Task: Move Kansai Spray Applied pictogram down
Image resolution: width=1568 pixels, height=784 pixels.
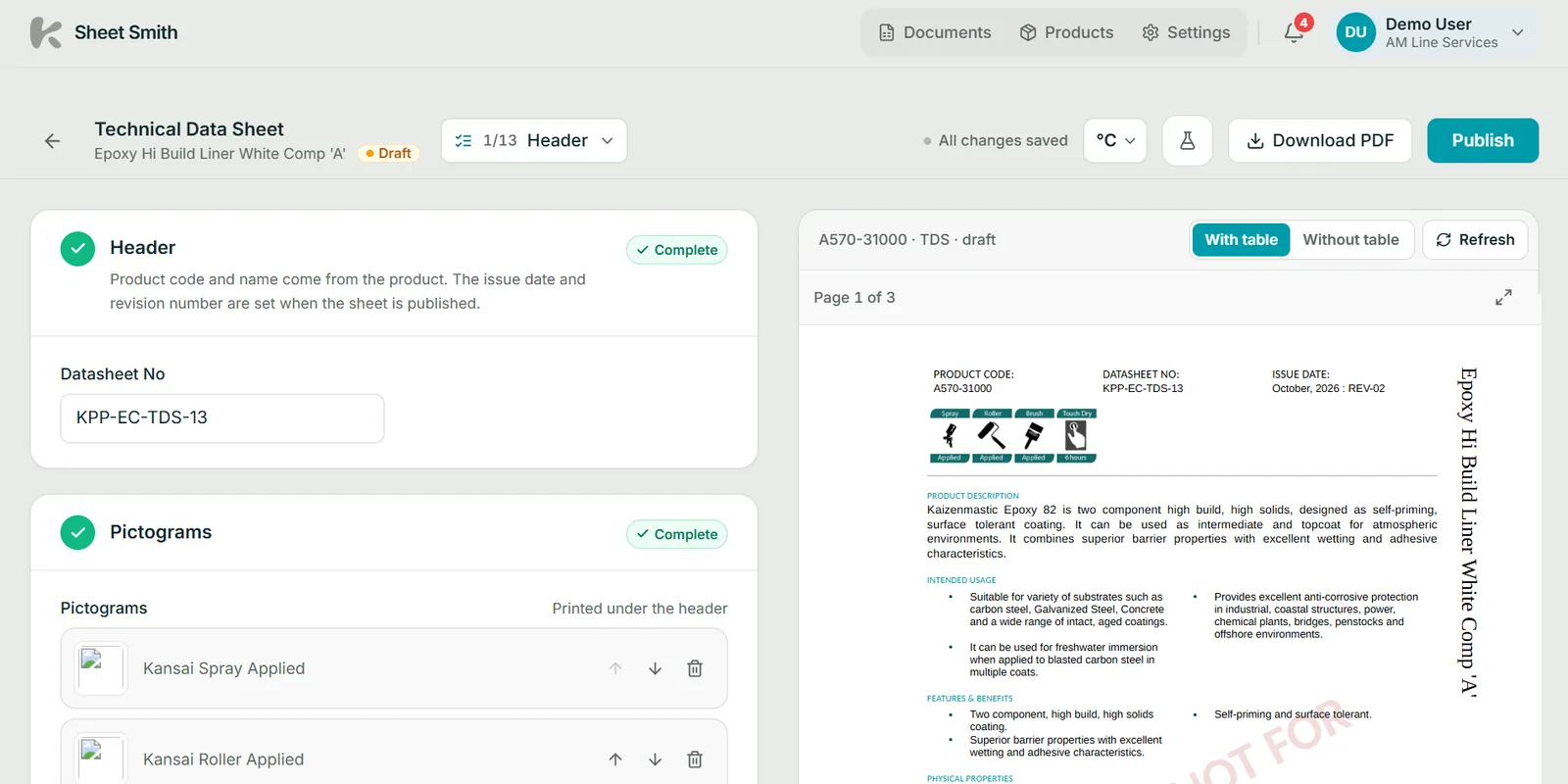Action: 655,668
